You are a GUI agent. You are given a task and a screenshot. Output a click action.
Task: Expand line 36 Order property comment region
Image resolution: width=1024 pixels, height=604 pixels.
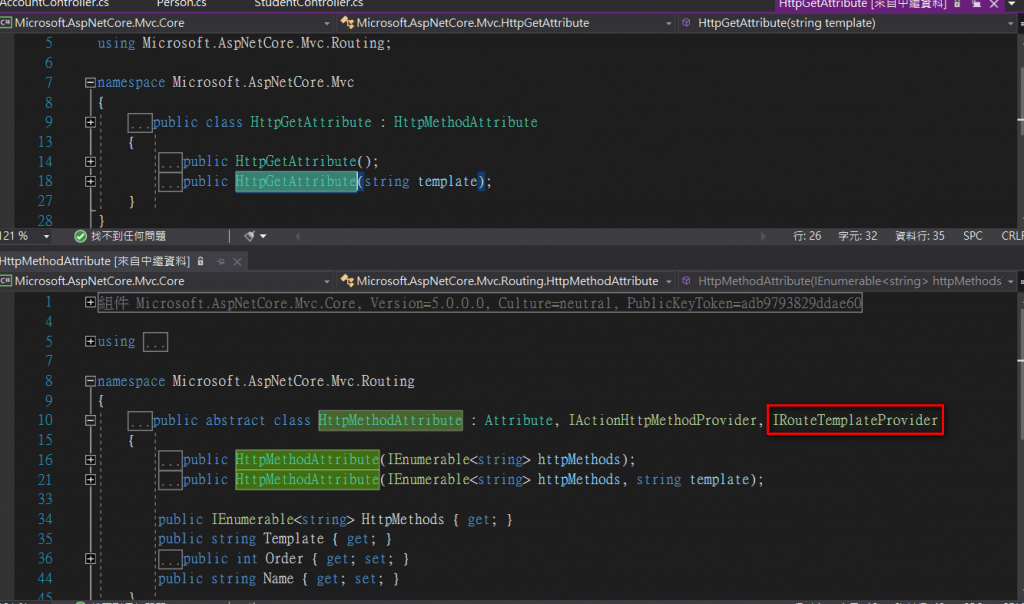(90, 558)
